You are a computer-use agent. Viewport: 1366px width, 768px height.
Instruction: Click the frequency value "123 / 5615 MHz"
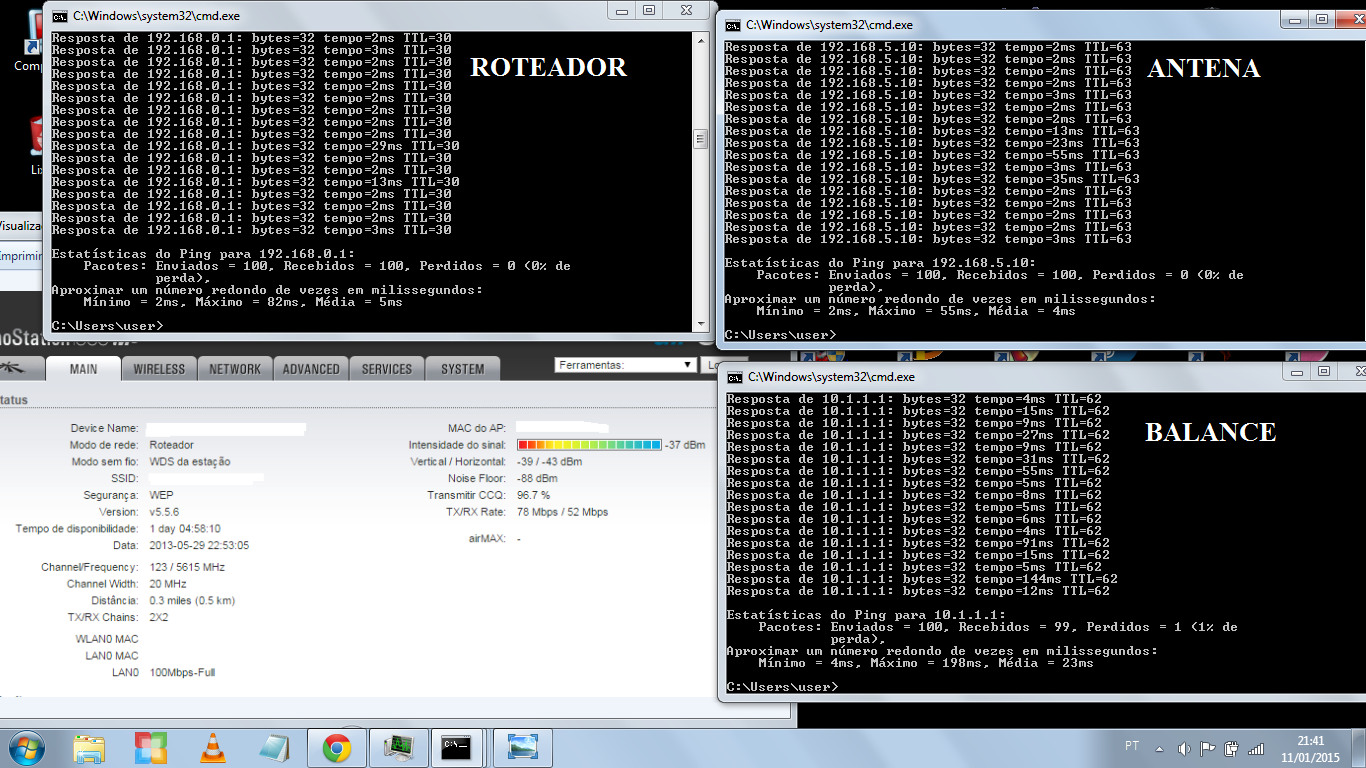pos(187,567)
